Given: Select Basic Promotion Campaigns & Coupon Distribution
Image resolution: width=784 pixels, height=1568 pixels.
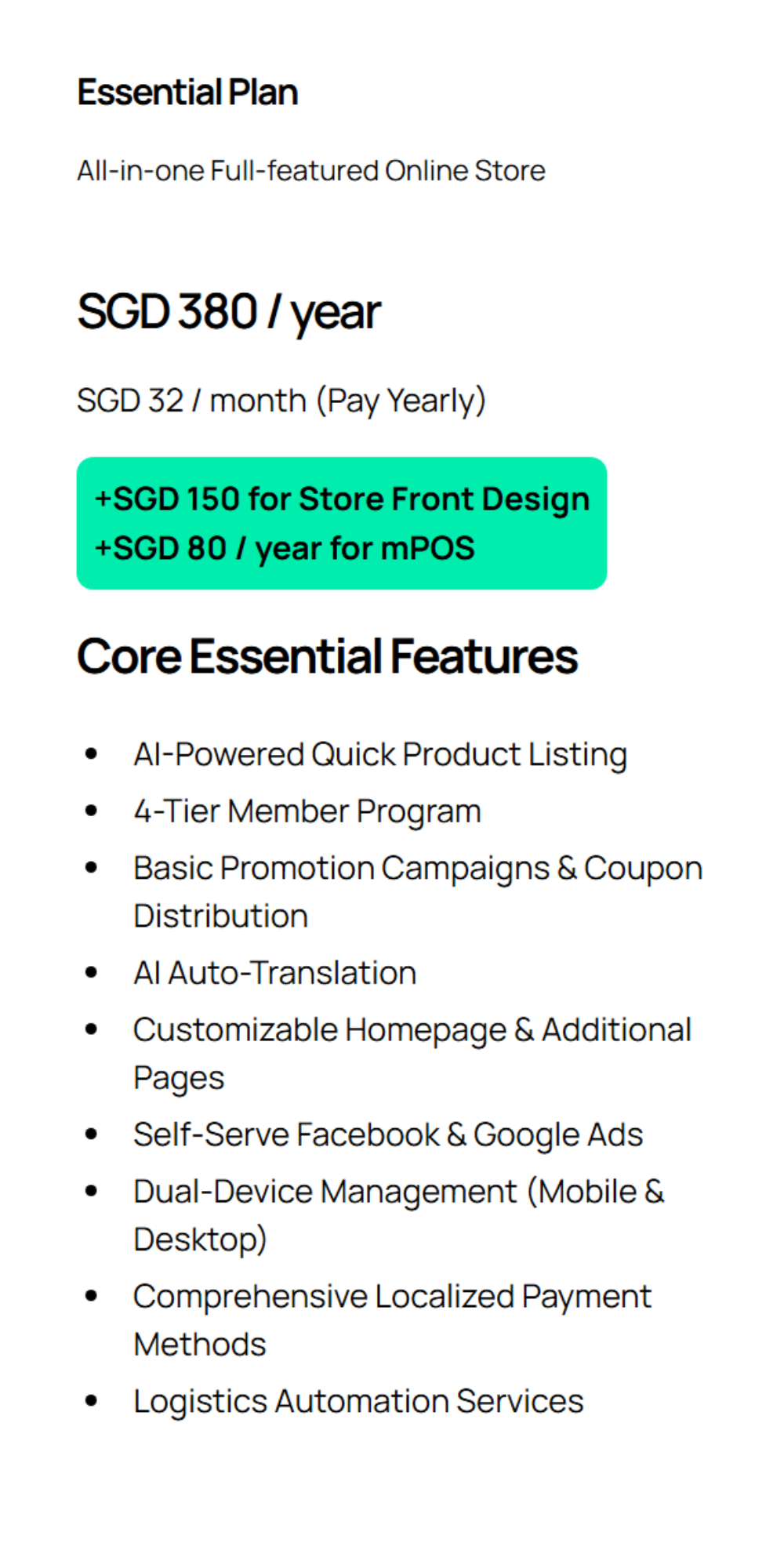Looking at the screenshot, I should point(417,869).
